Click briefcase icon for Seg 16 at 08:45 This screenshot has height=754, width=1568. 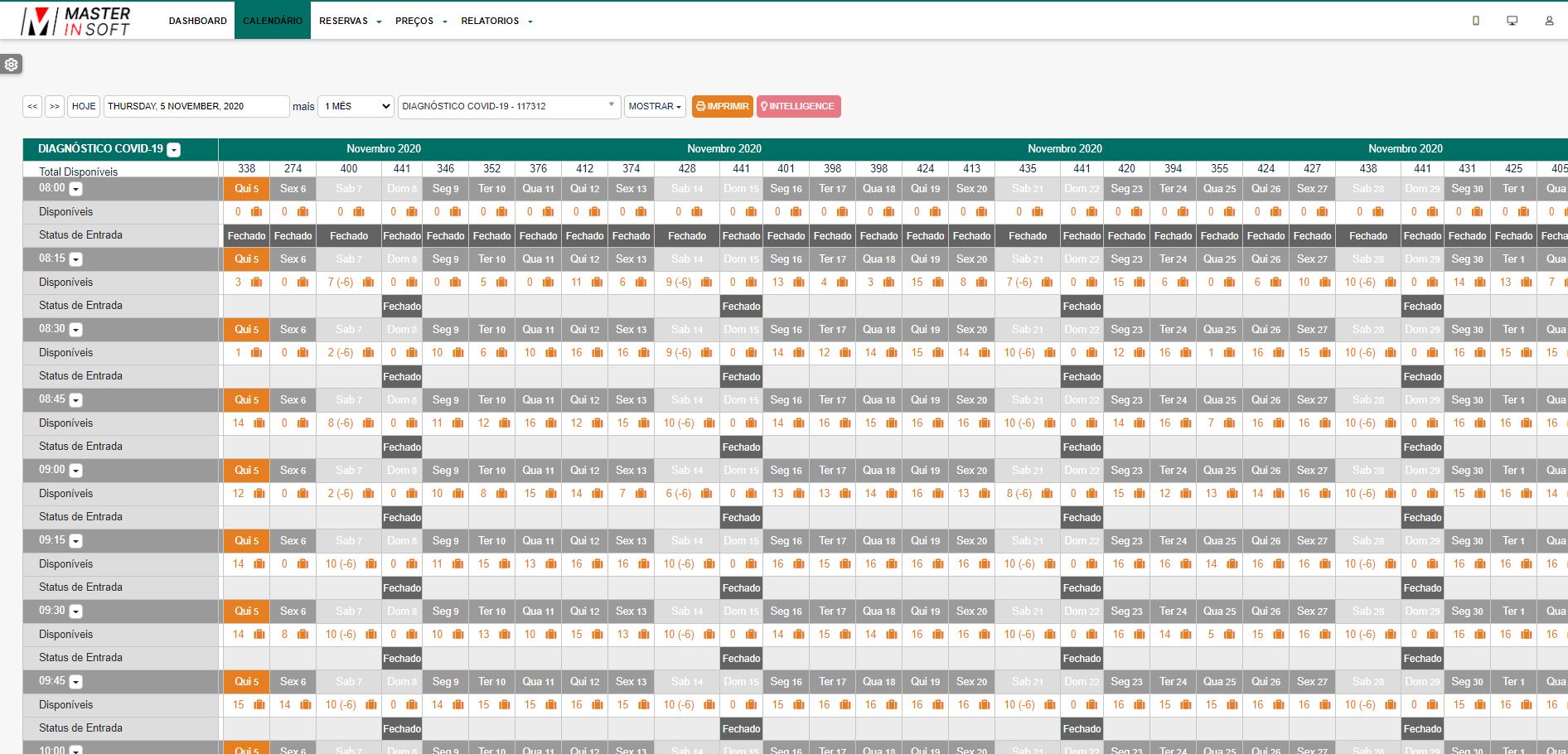(x=799, y=423)
